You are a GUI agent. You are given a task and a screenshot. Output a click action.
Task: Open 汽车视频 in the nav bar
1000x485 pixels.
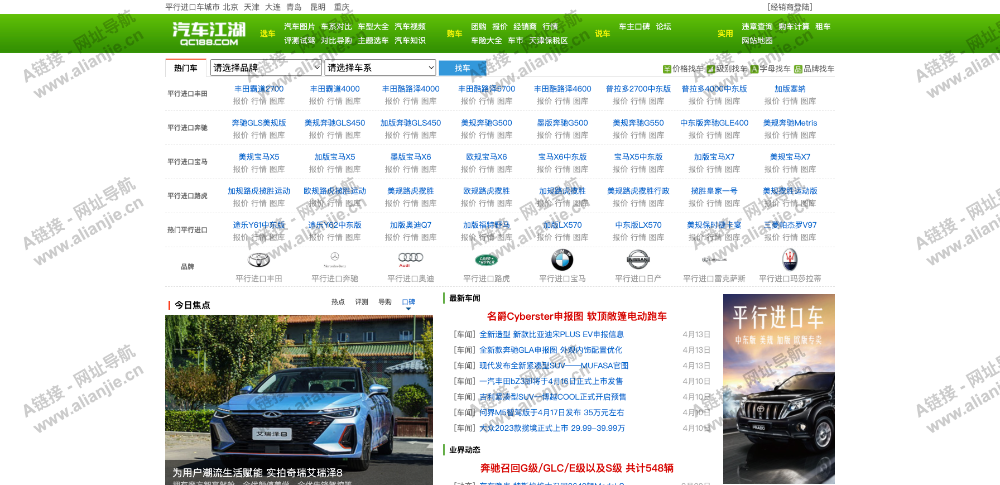pos(410,27)
